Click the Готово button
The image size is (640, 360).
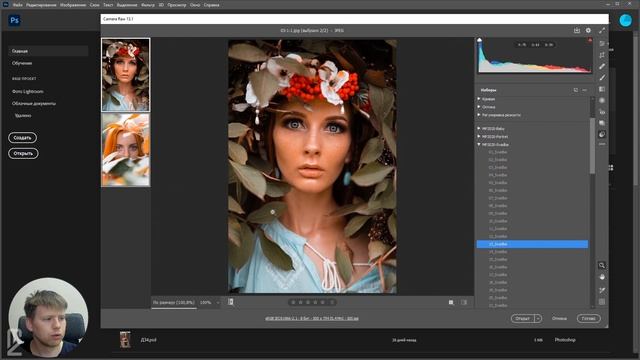pyautogui.click(x=589, y=318)
